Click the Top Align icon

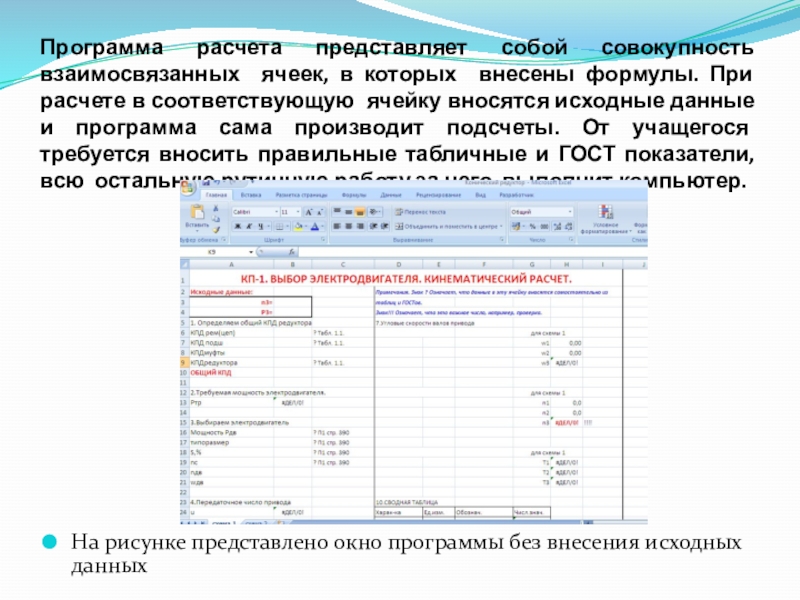pyautogui.click(x=337, y=212)
